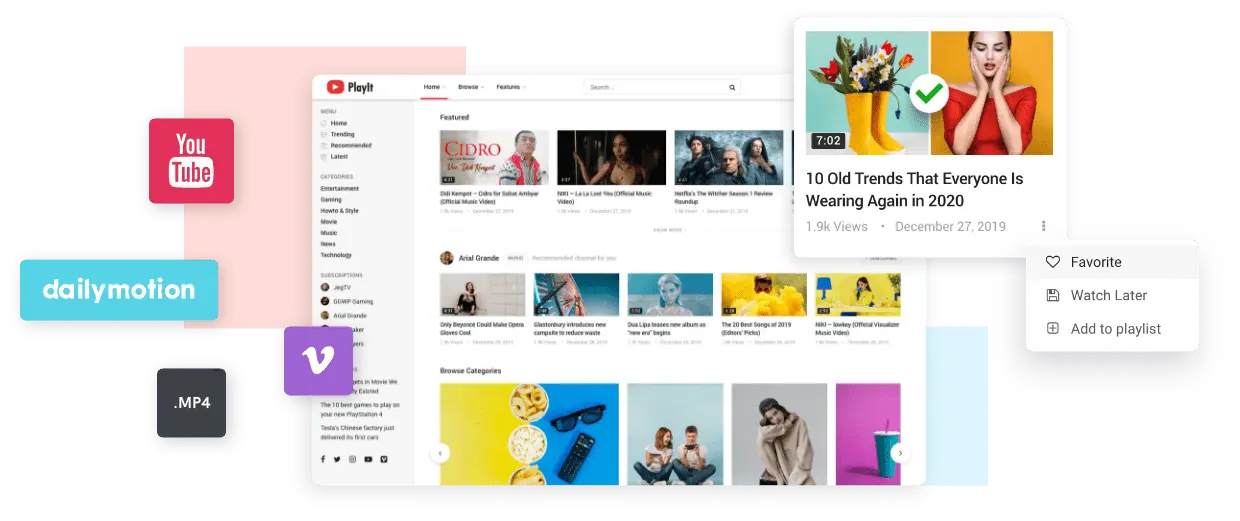1240x521 pixels.
Task: Open the Dua Lipa new album thumbnail
Action: coord(671,295)
